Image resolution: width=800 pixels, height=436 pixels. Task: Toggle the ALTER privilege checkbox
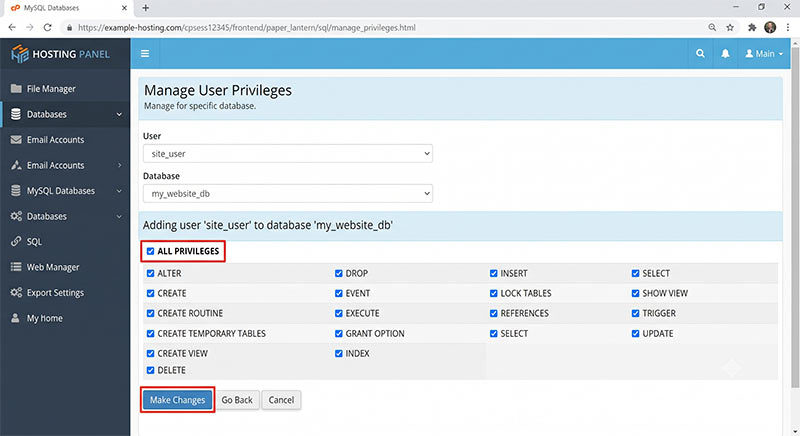(151, 273)
